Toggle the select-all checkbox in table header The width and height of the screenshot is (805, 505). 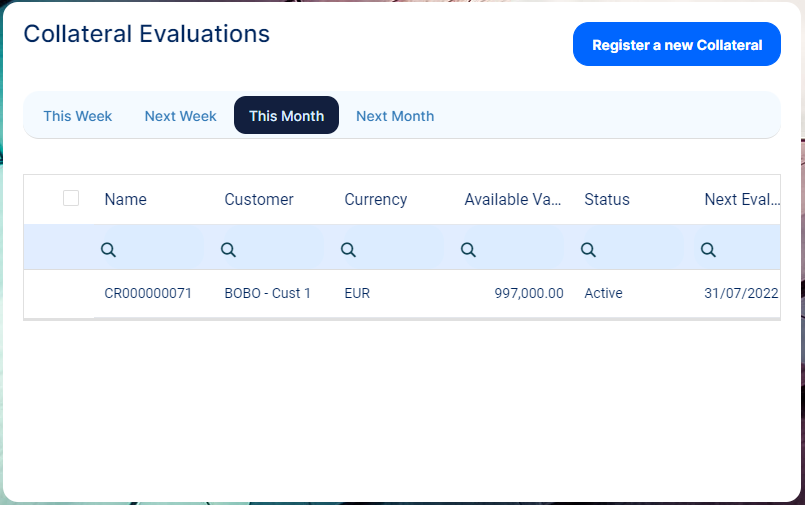71,198
